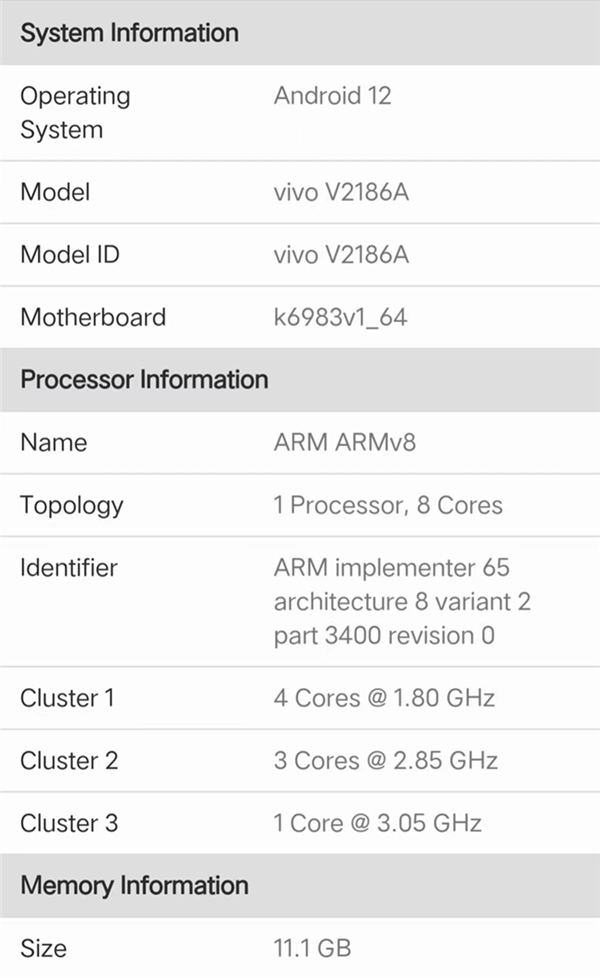Click the Processor Information section header
600x978 pixels.
coord(144,380)
